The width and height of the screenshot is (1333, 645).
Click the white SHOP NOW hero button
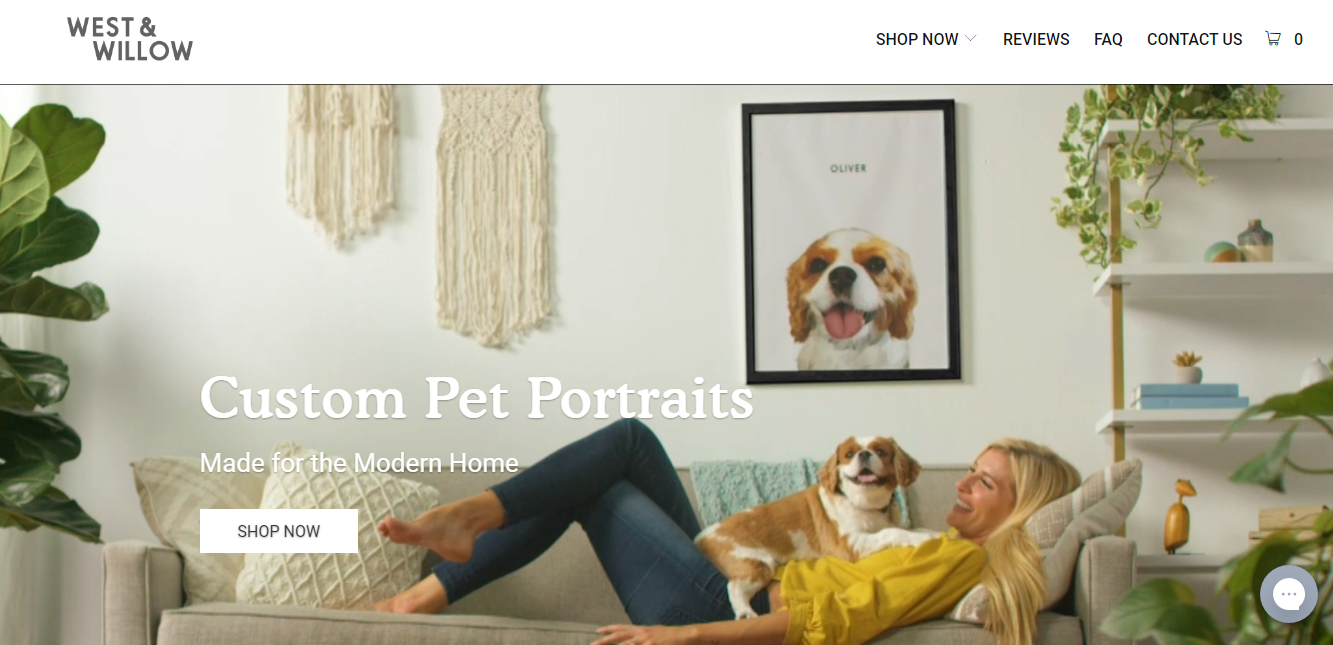[279, 531]
